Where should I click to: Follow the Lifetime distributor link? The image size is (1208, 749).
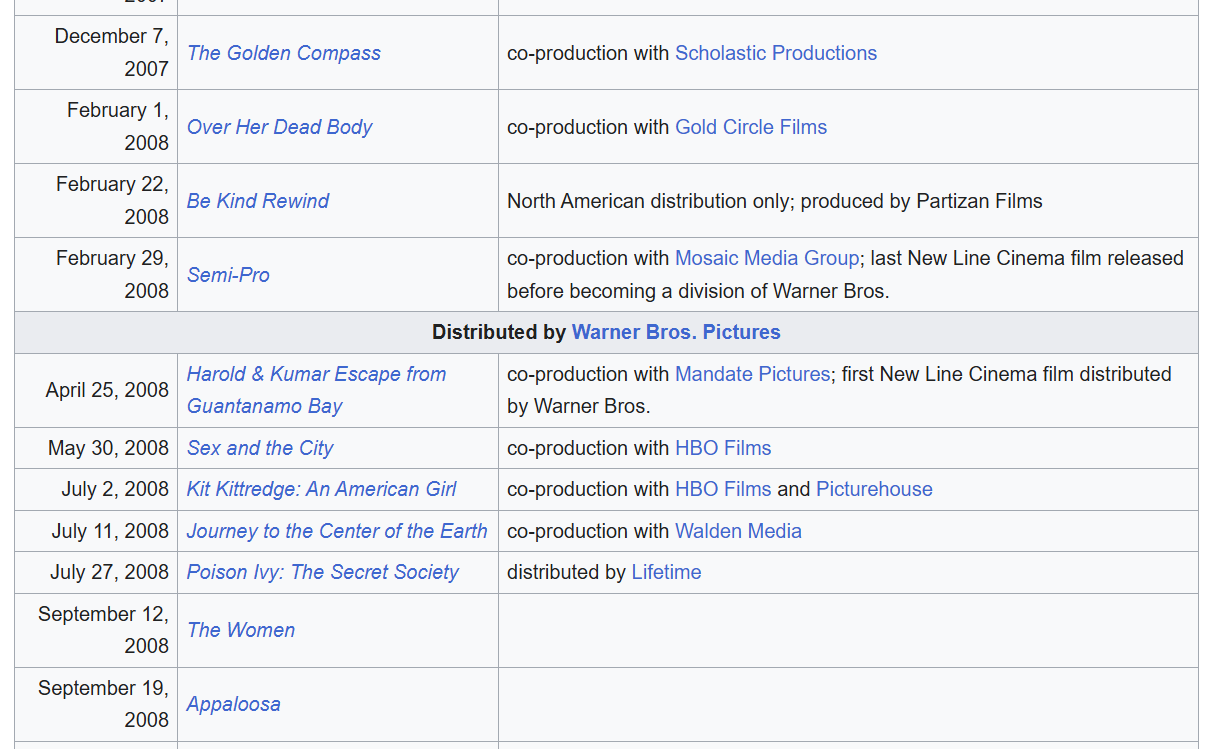coord(666,572)
